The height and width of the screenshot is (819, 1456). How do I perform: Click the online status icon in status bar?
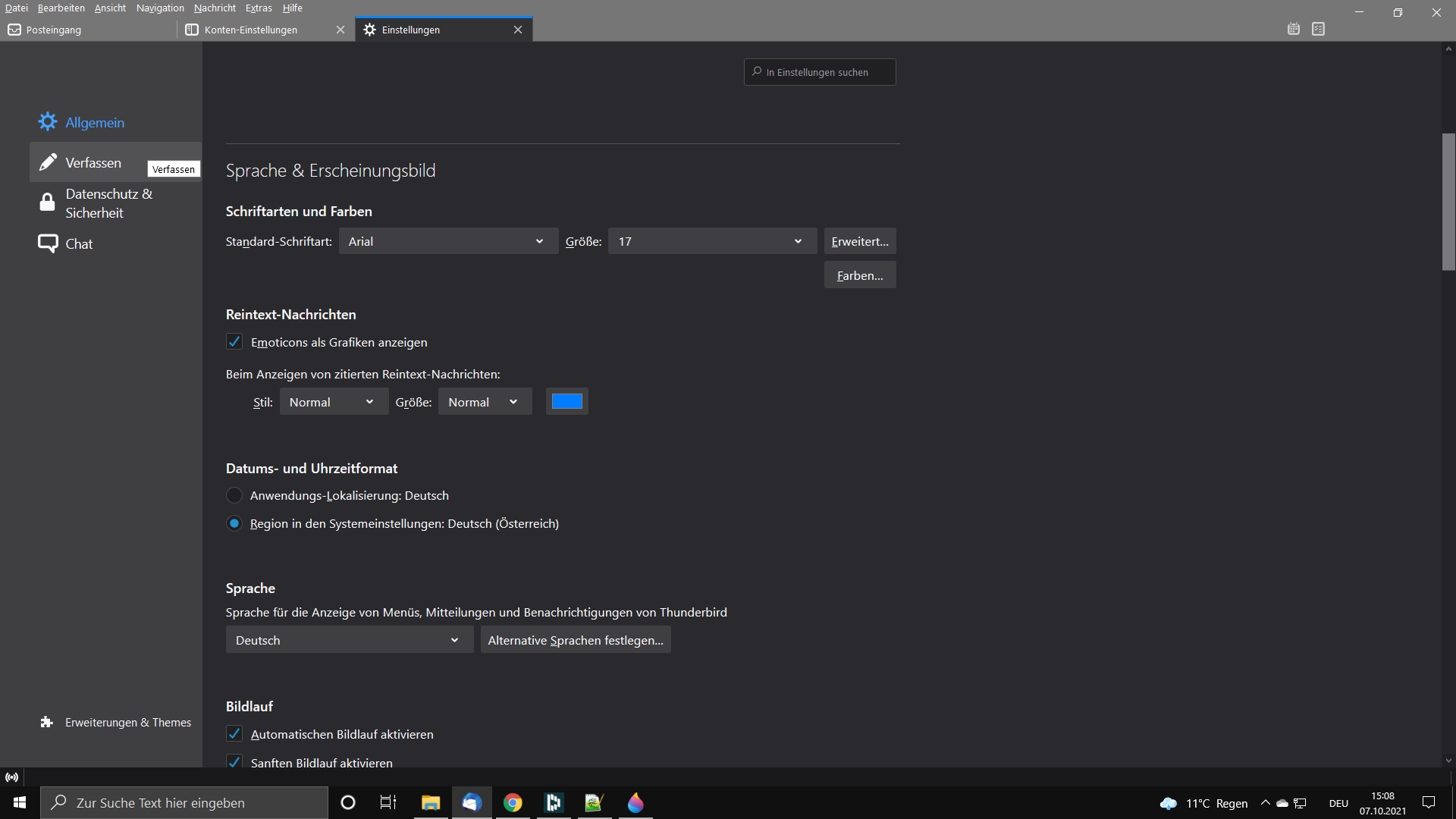(12, 777)
